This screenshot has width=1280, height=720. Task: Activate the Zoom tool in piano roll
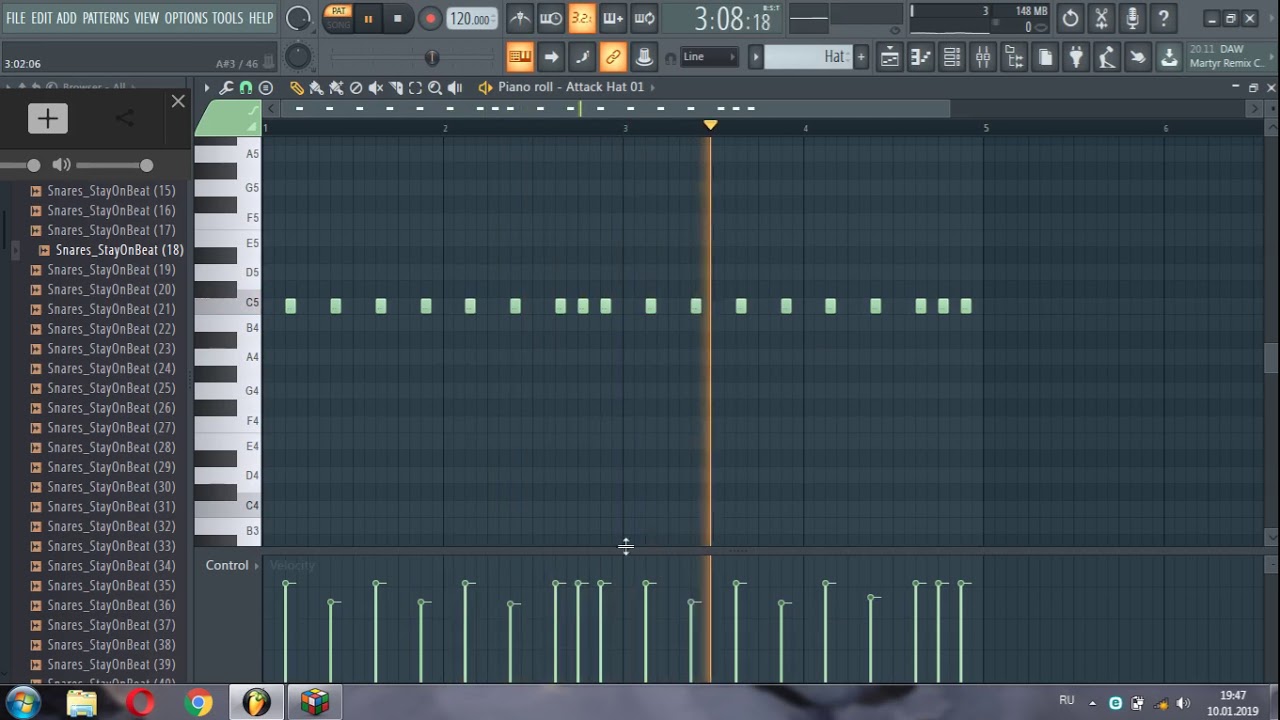coord(435,87)
